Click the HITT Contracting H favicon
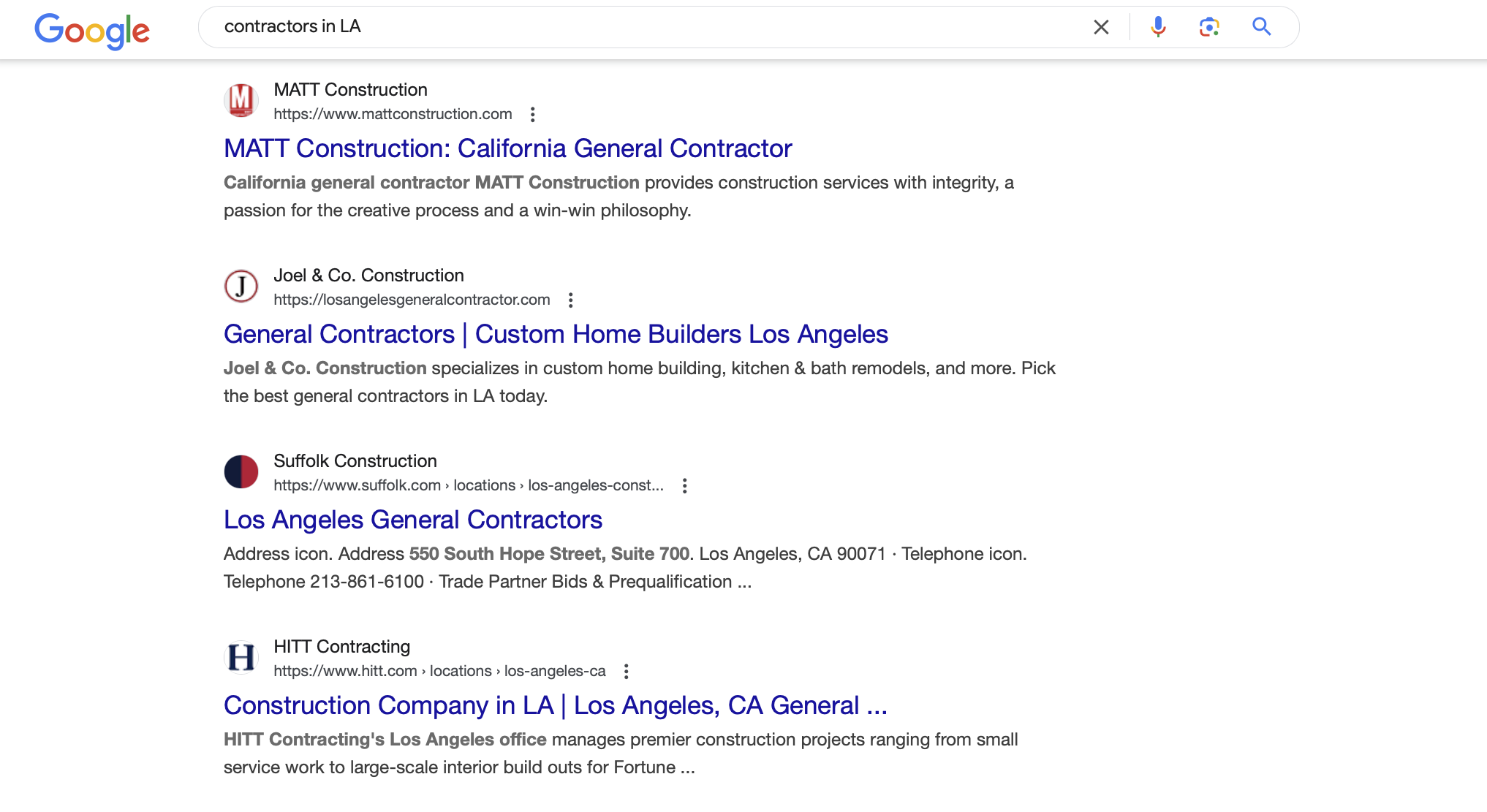This screenshot has width=1487, height=812. pyautogui.click(x=241, y=658)
